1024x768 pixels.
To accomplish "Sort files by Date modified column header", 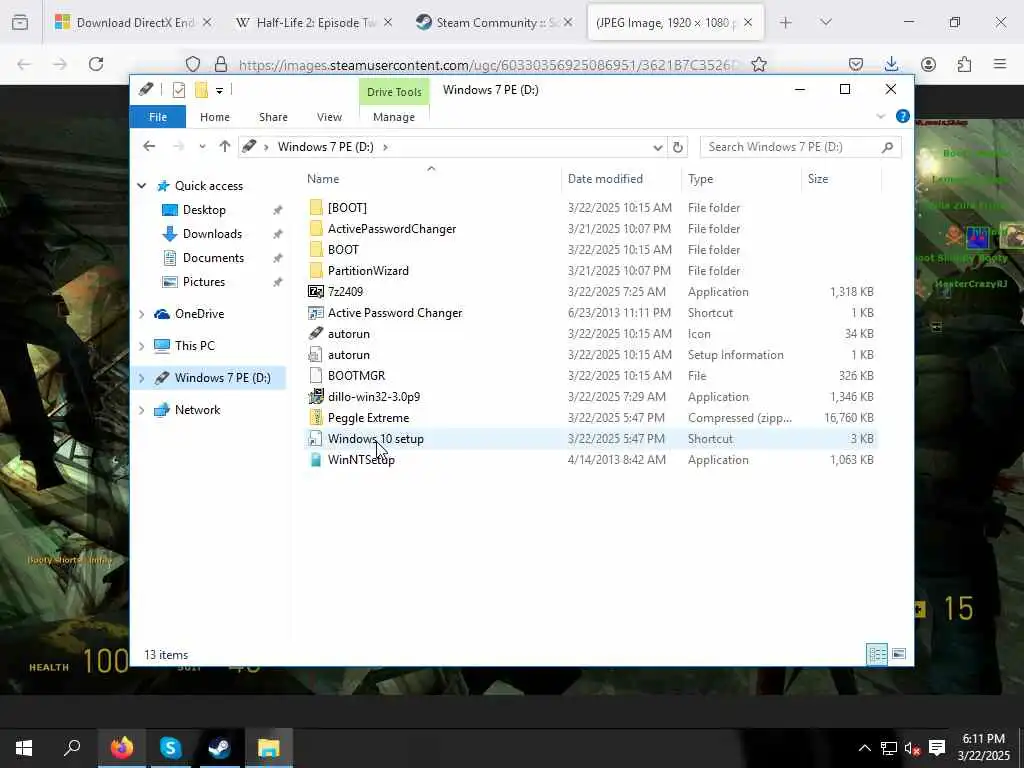I will (x=605, y=179).
